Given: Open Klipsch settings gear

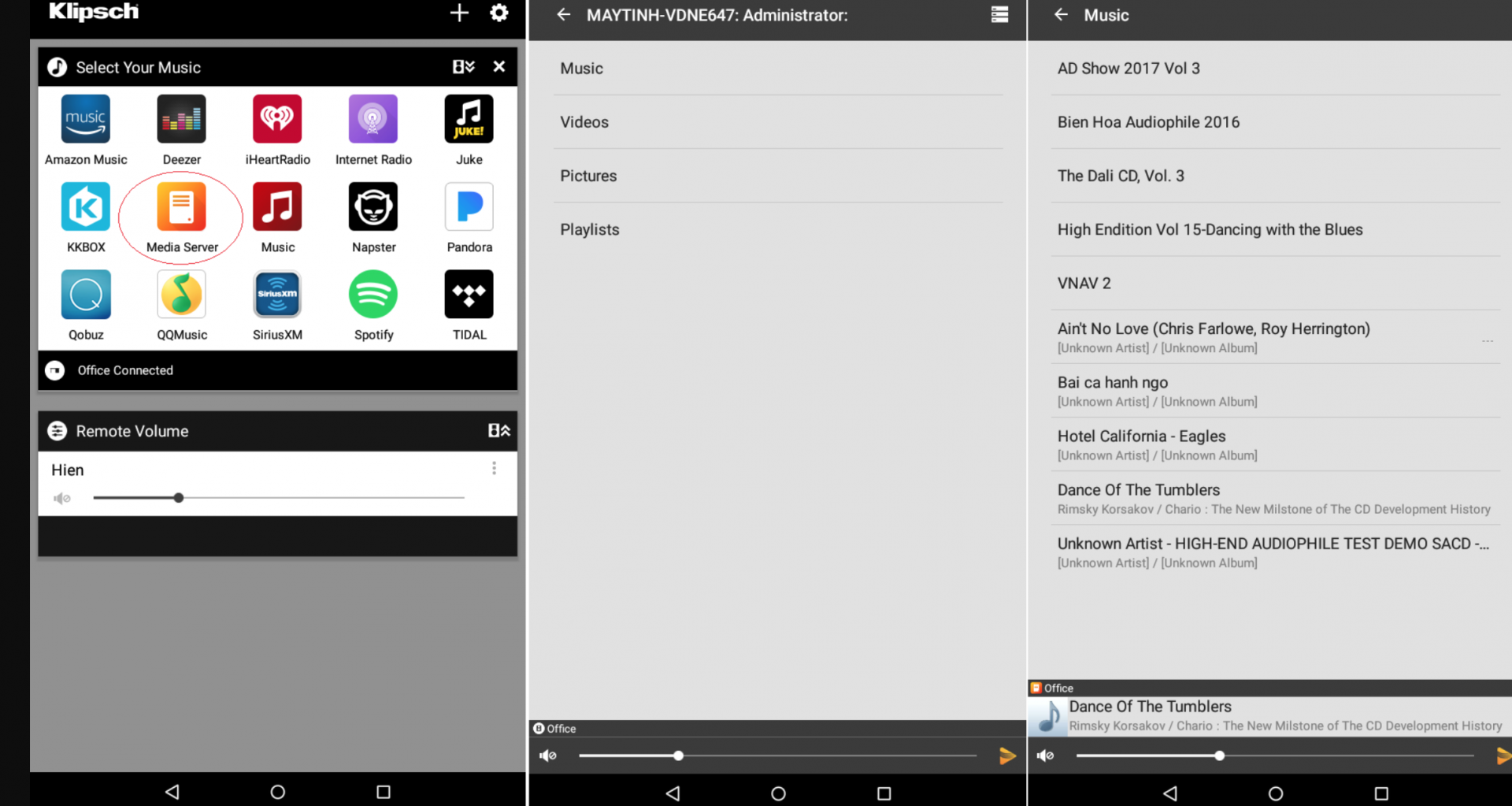Looking at the screenshot, I should pos(499,13).
